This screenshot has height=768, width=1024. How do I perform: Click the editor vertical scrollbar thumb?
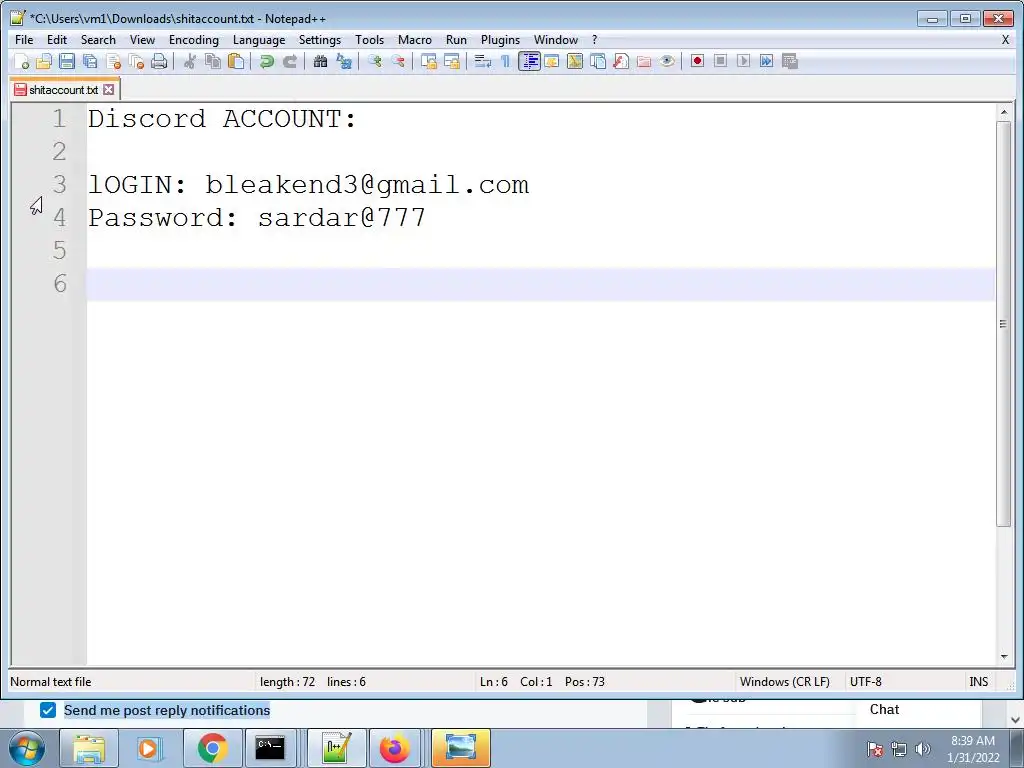(1003, 323)
